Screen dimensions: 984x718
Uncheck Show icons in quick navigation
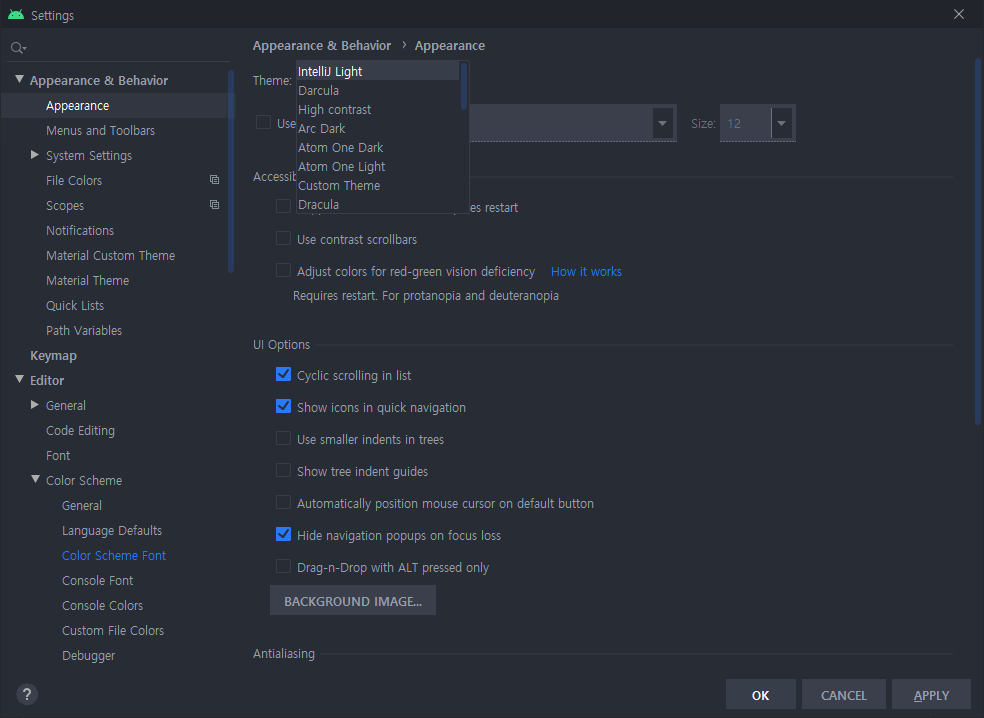click(284, 407)
